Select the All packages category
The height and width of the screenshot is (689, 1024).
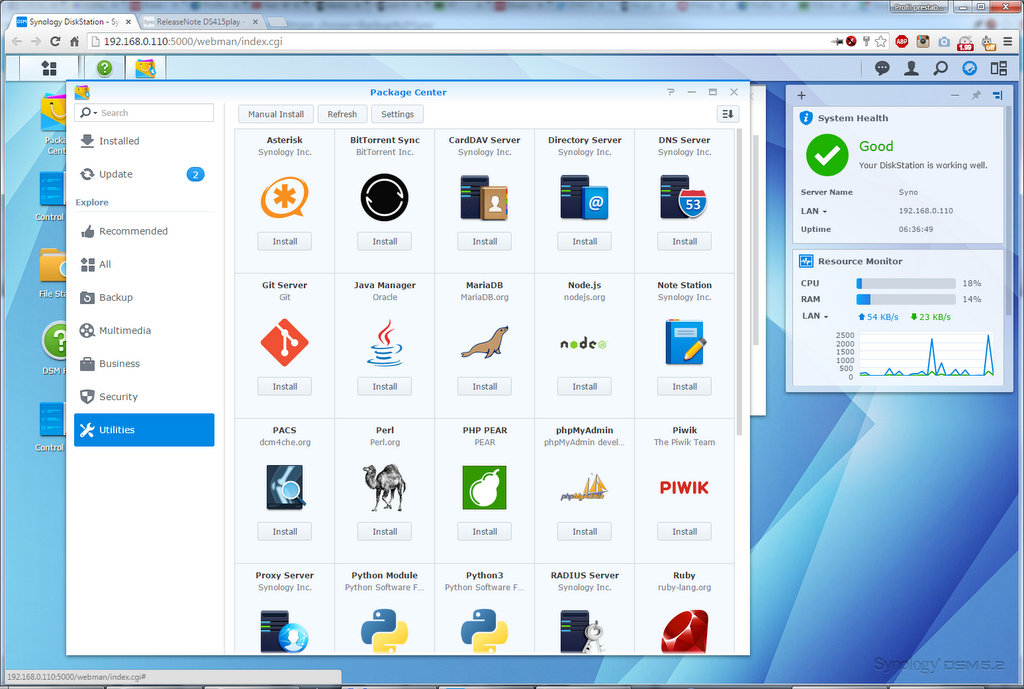coord(144,264)
